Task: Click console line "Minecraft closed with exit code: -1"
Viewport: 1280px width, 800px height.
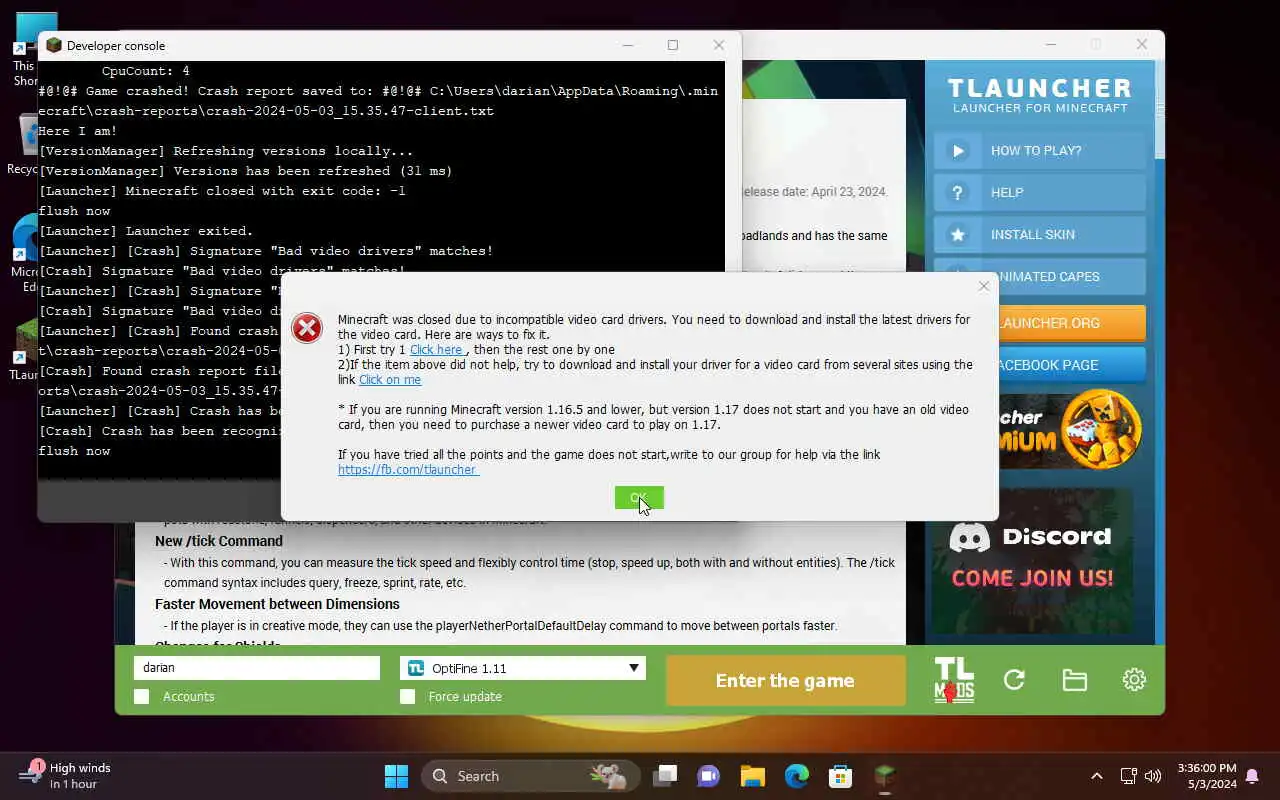Action: tap(265, 191)
